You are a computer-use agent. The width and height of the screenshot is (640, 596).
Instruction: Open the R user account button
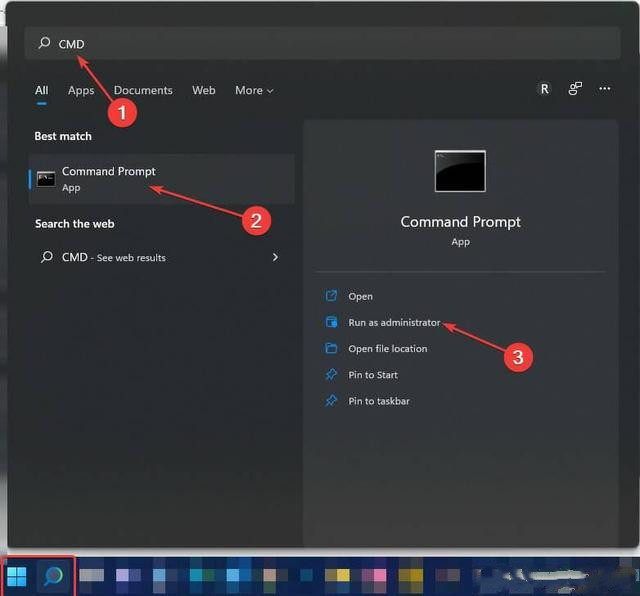click(544, 89)
